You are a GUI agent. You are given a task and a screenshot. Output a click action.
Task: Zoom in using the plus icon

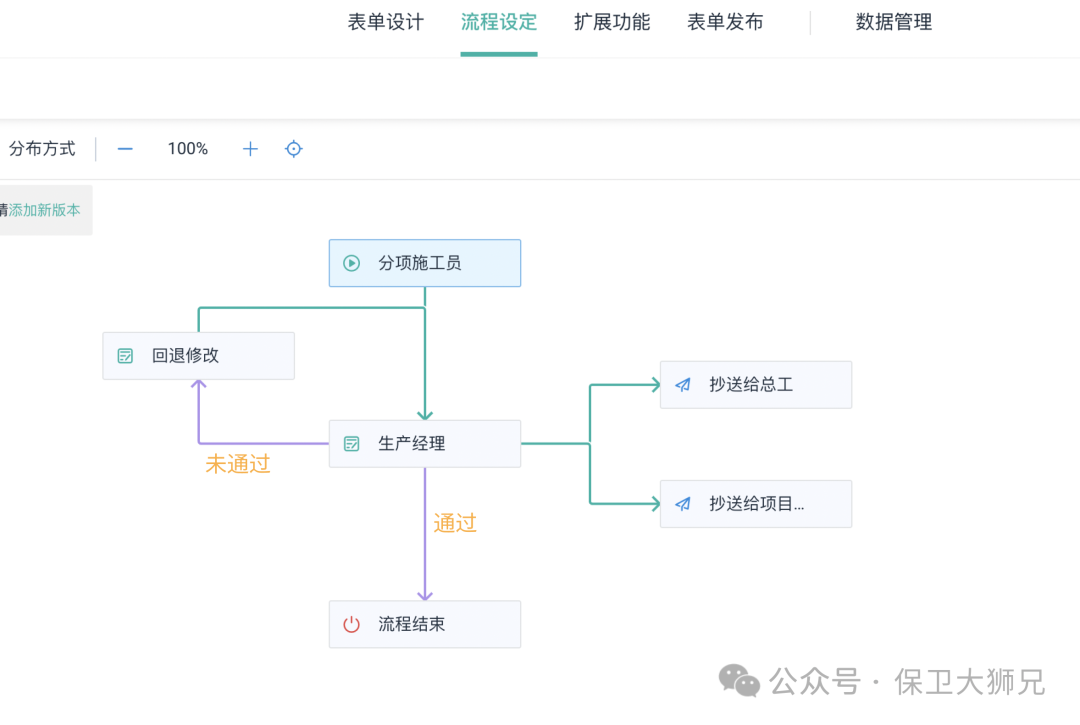tap(249, 148)
